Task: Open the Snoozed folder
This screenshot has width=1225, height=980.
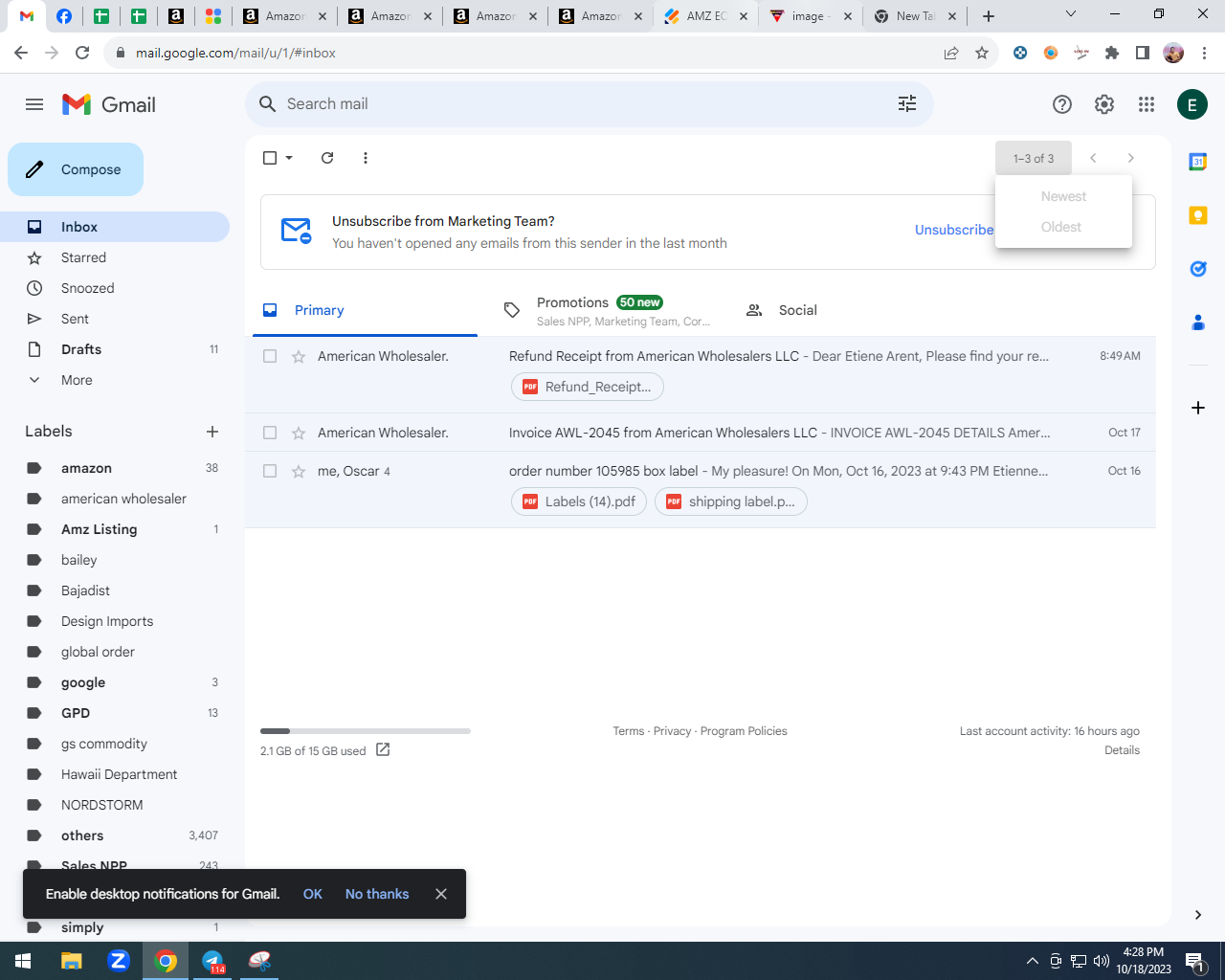Action: pyautogui.click(x=115, y=288)
